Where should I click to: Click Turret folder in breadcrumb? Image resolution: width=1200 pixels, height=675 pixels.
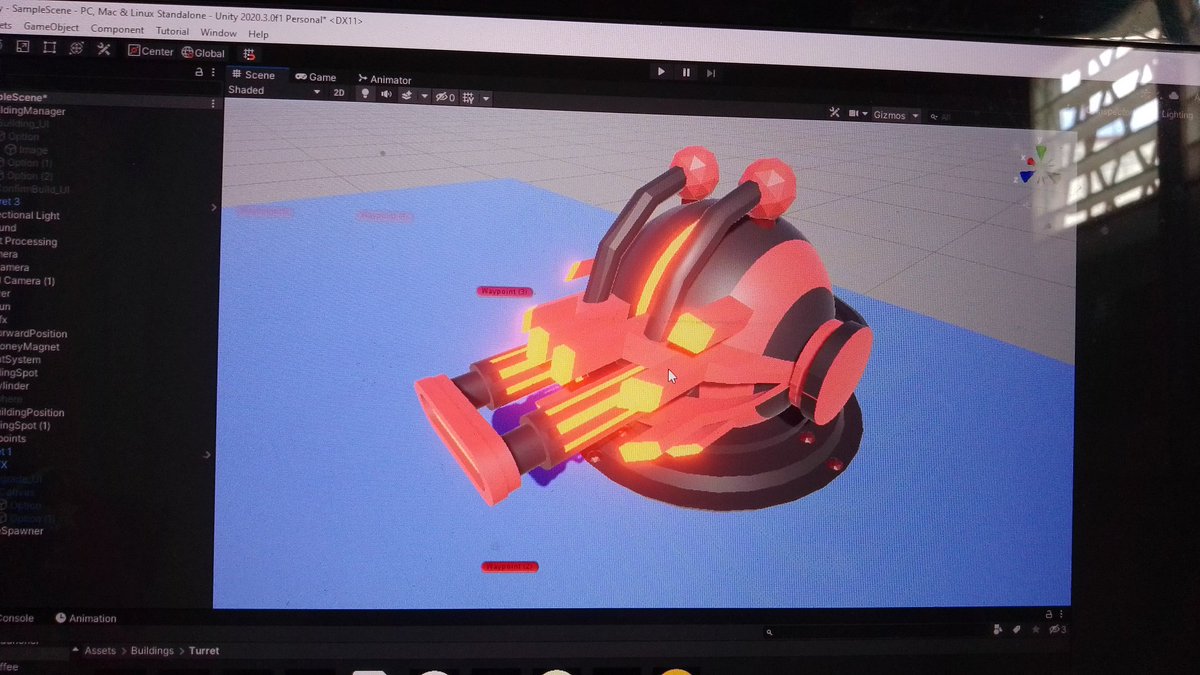click(204, 650)
